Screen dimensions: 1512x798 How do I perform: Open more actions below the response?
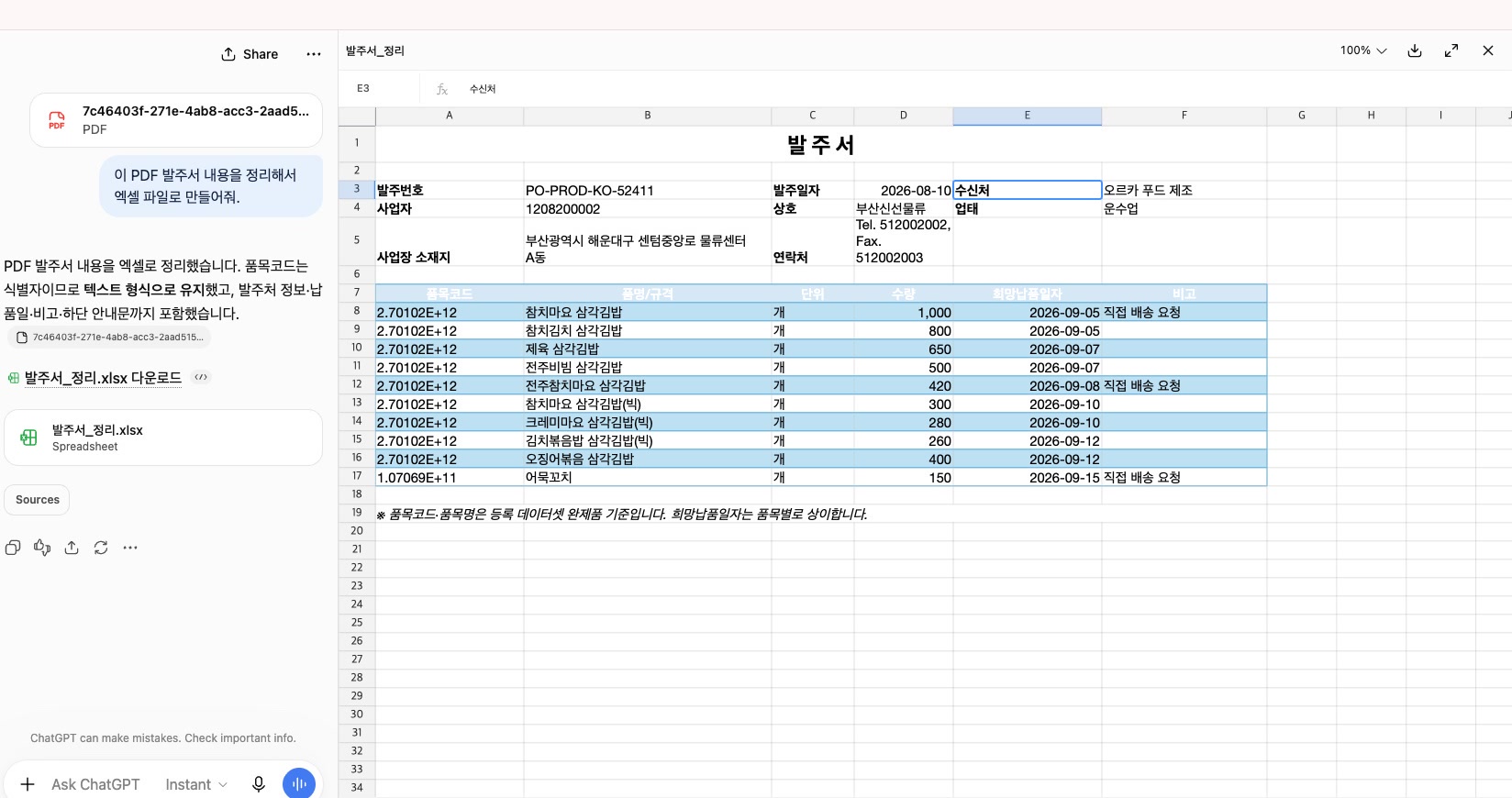pyautogui.click(x=130, y=548)
